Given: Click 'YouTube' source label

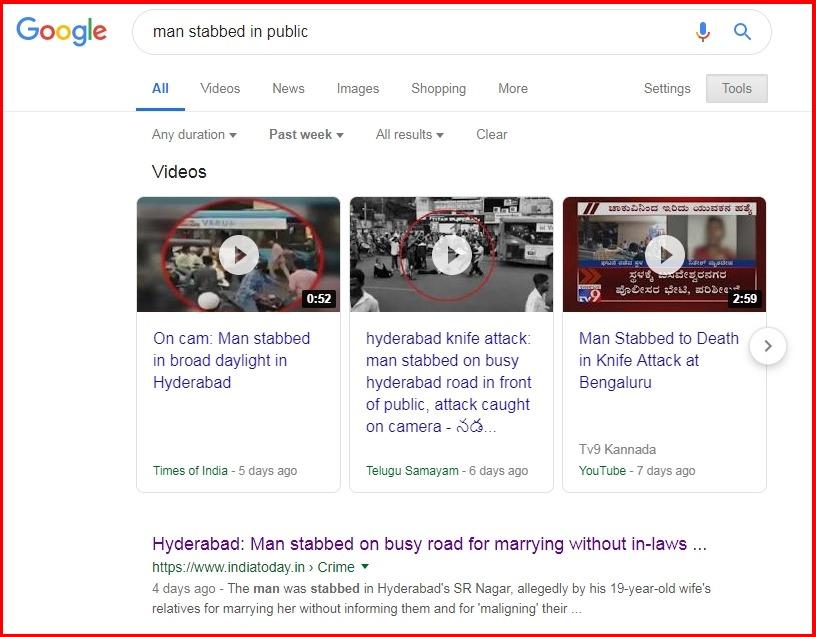Looking at the screenshot, I should click(602, 470).
